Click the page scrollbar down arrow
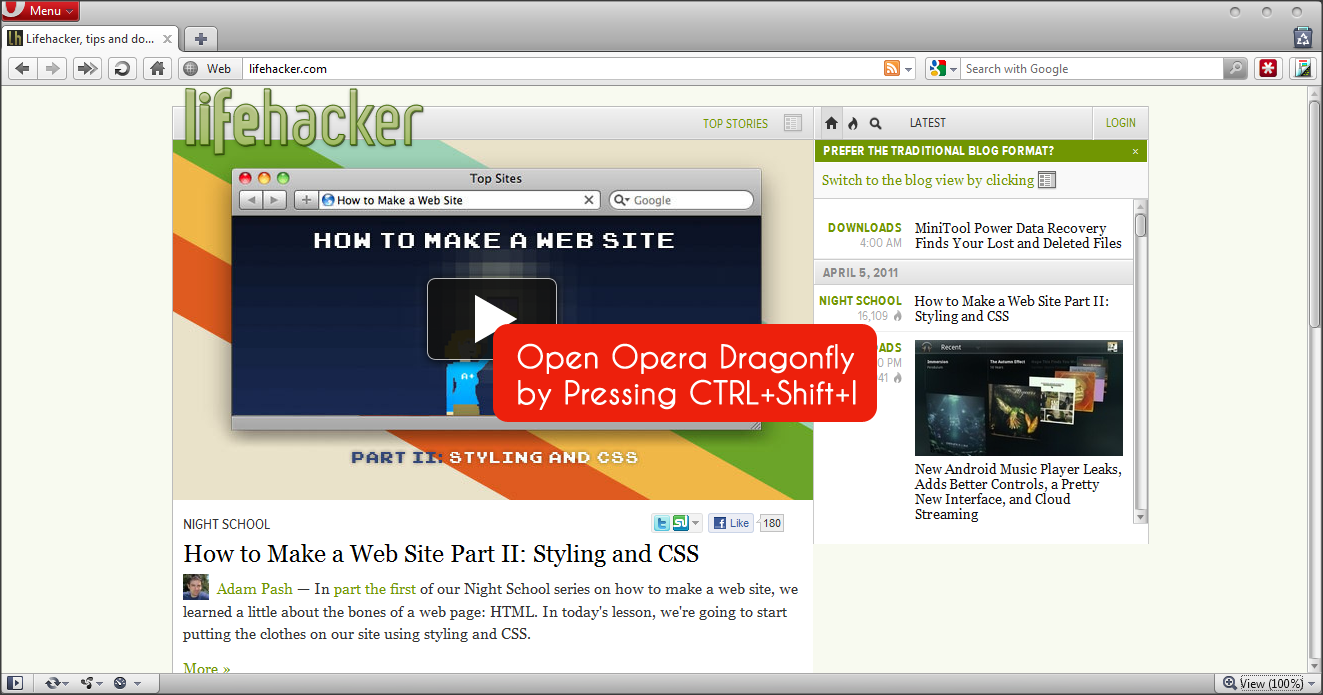1323x695 pixels. pos(1314,665)
